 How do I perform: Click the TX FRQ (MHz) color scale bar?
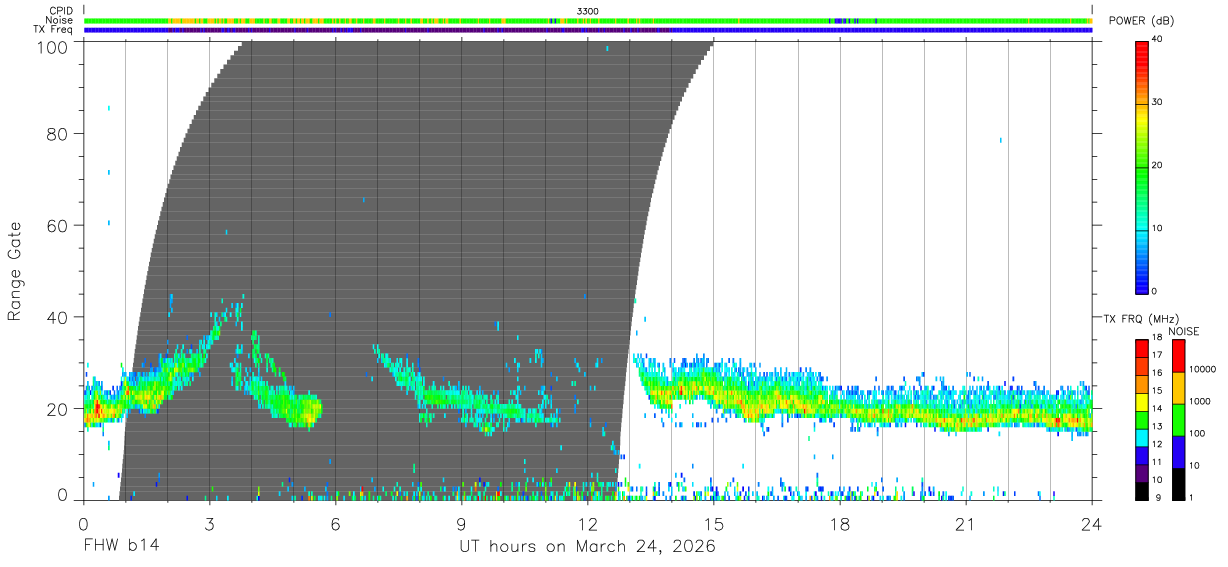(1142, 420)
